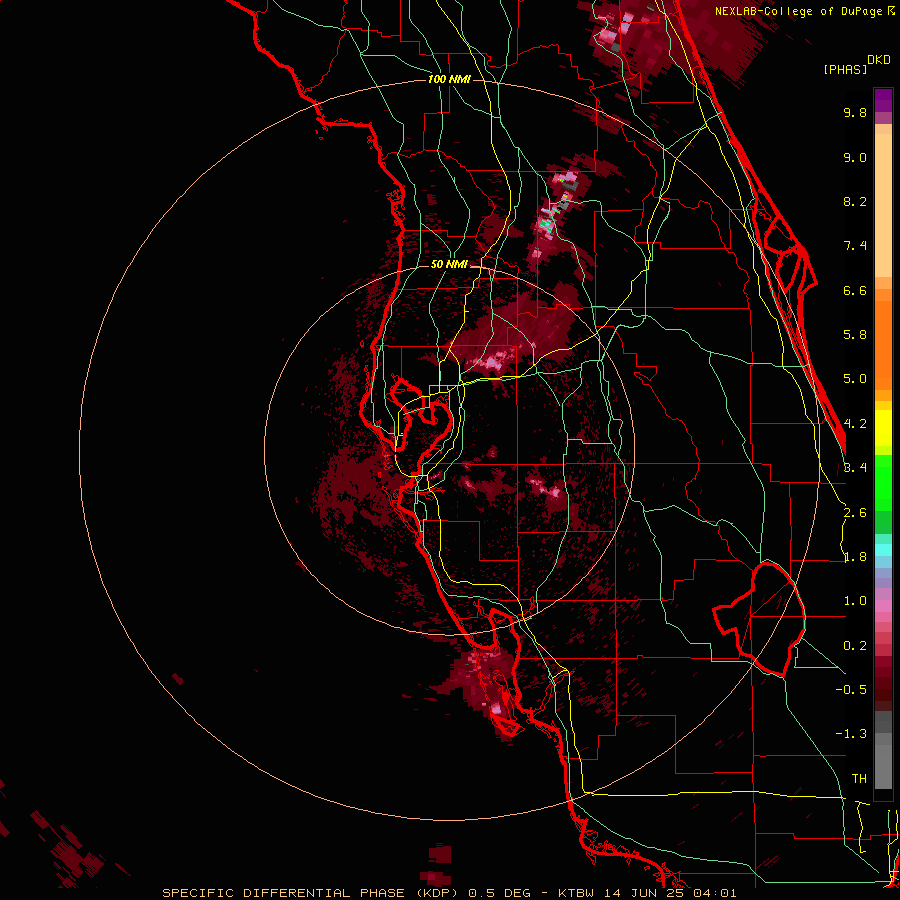The width and height of the screenshot is (900, 900).
Task: Select the 100 NMI range ring label
Action: (x=449, y=79)
